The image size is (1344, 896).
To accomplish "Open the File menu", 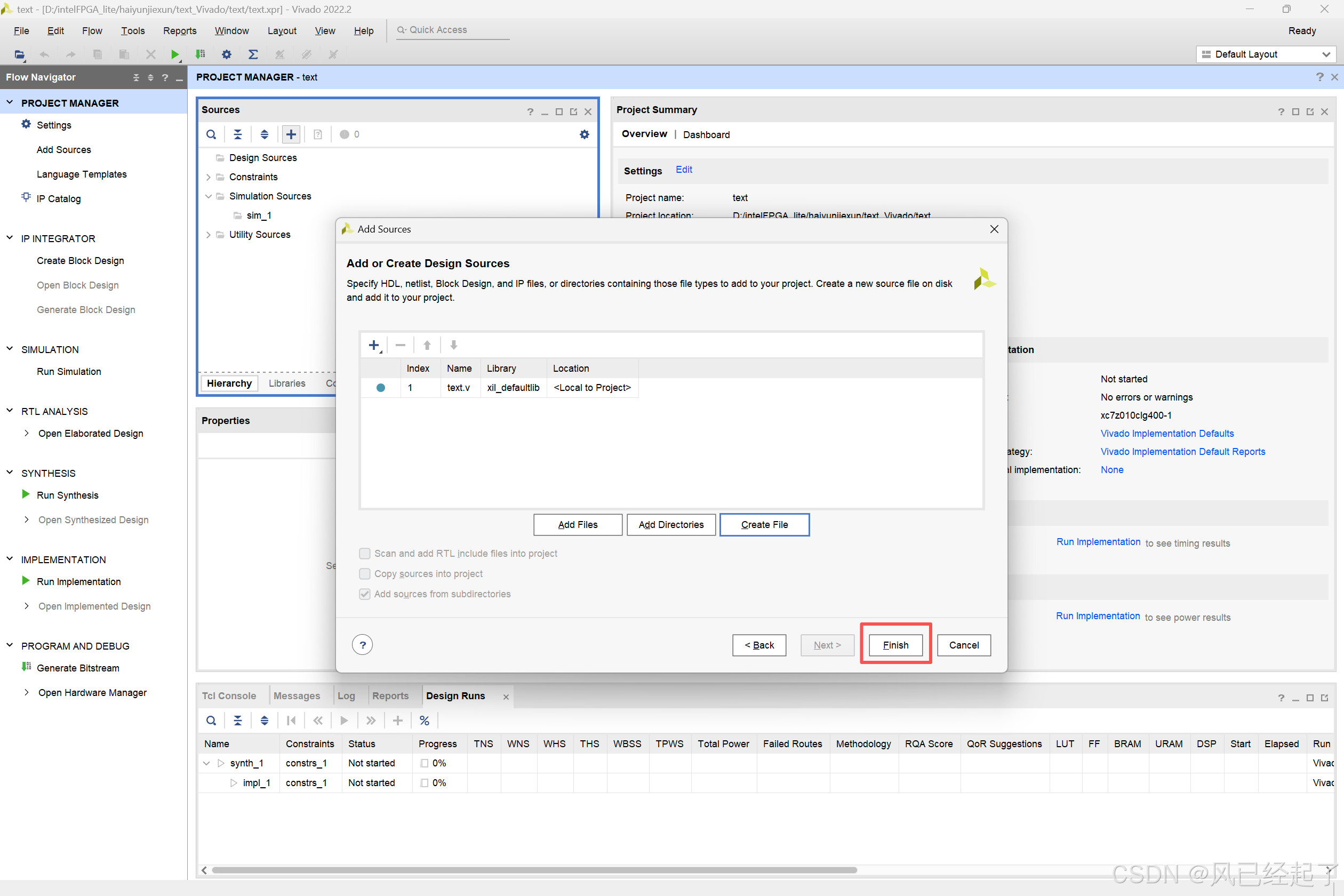I will point(21,31).
